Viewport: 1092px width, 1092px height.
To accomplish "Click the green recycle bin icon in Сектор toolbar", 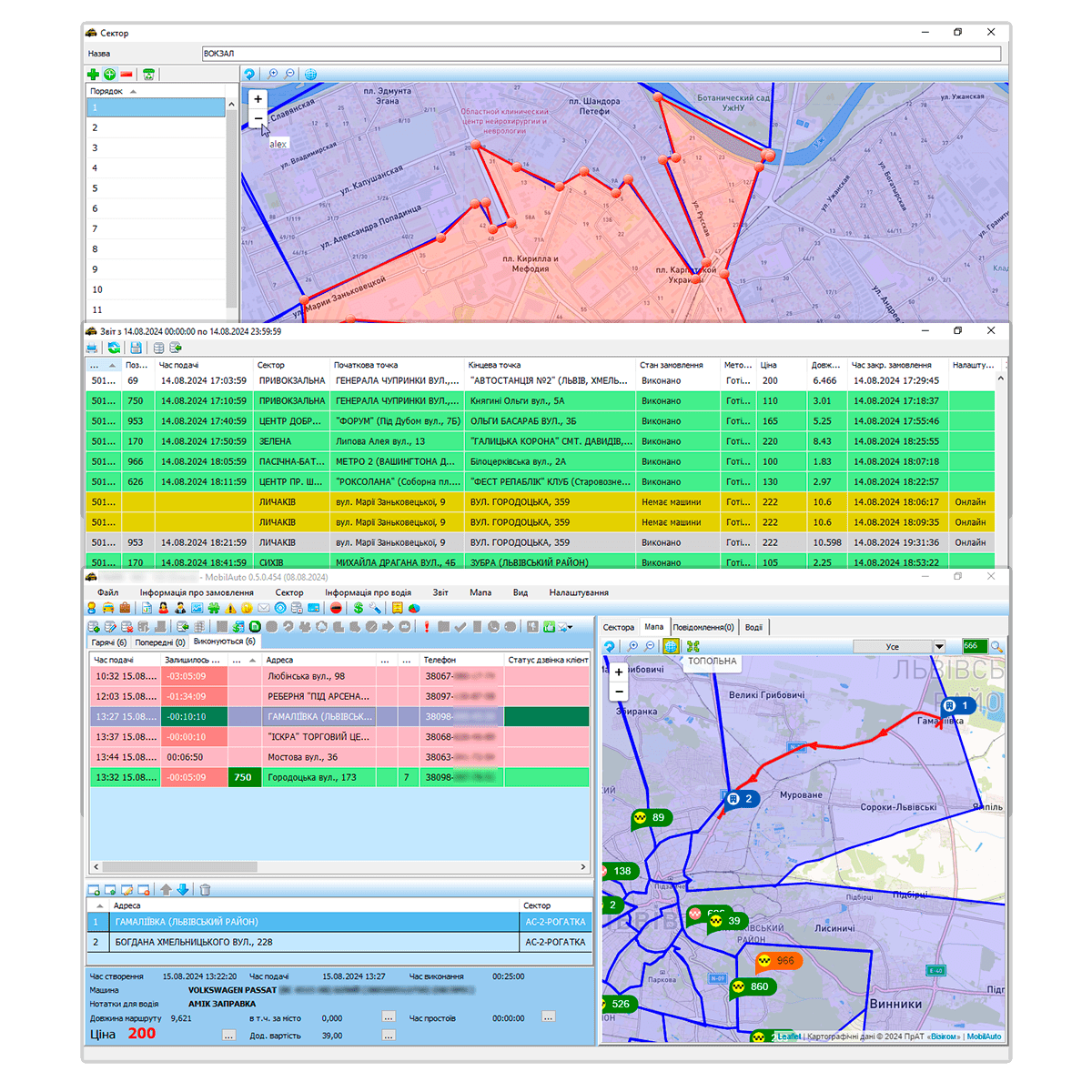I will pyautogui.click(x=148, y=75).
